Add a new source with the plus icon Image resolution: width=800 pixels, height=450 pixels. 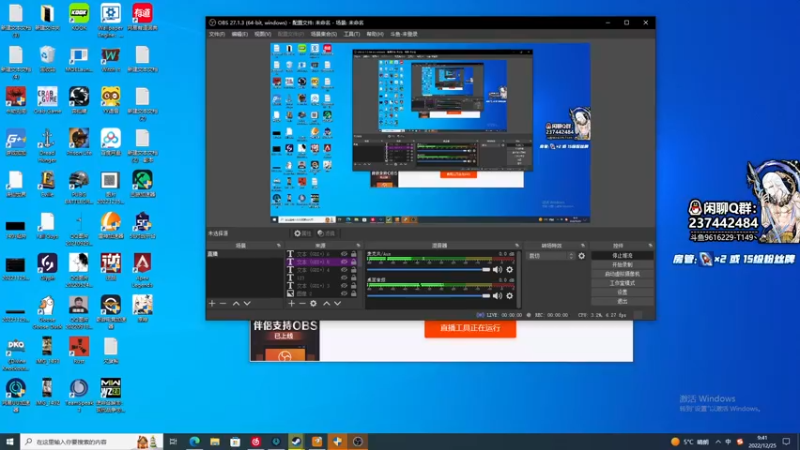click(x=291, y=304)
